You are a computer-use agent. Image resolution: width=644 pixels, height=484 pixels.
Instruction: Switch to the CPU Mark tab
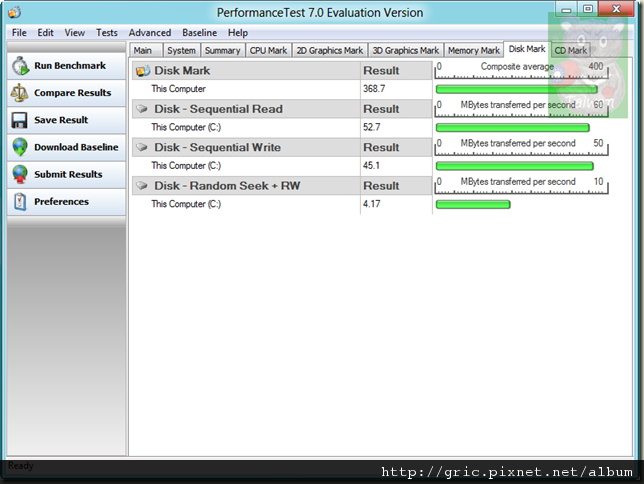268,50
